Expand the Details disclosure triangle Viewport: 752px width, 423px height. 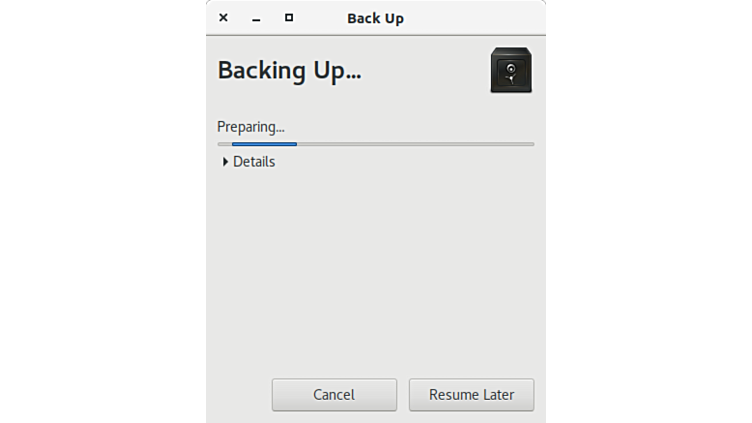[226, 162]
